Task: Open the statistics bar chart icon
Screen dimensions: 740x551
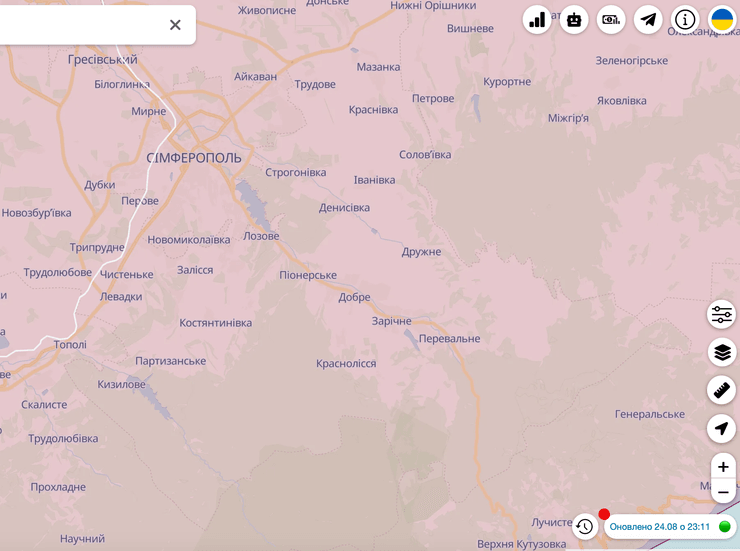Action: (x=537, y=19)
